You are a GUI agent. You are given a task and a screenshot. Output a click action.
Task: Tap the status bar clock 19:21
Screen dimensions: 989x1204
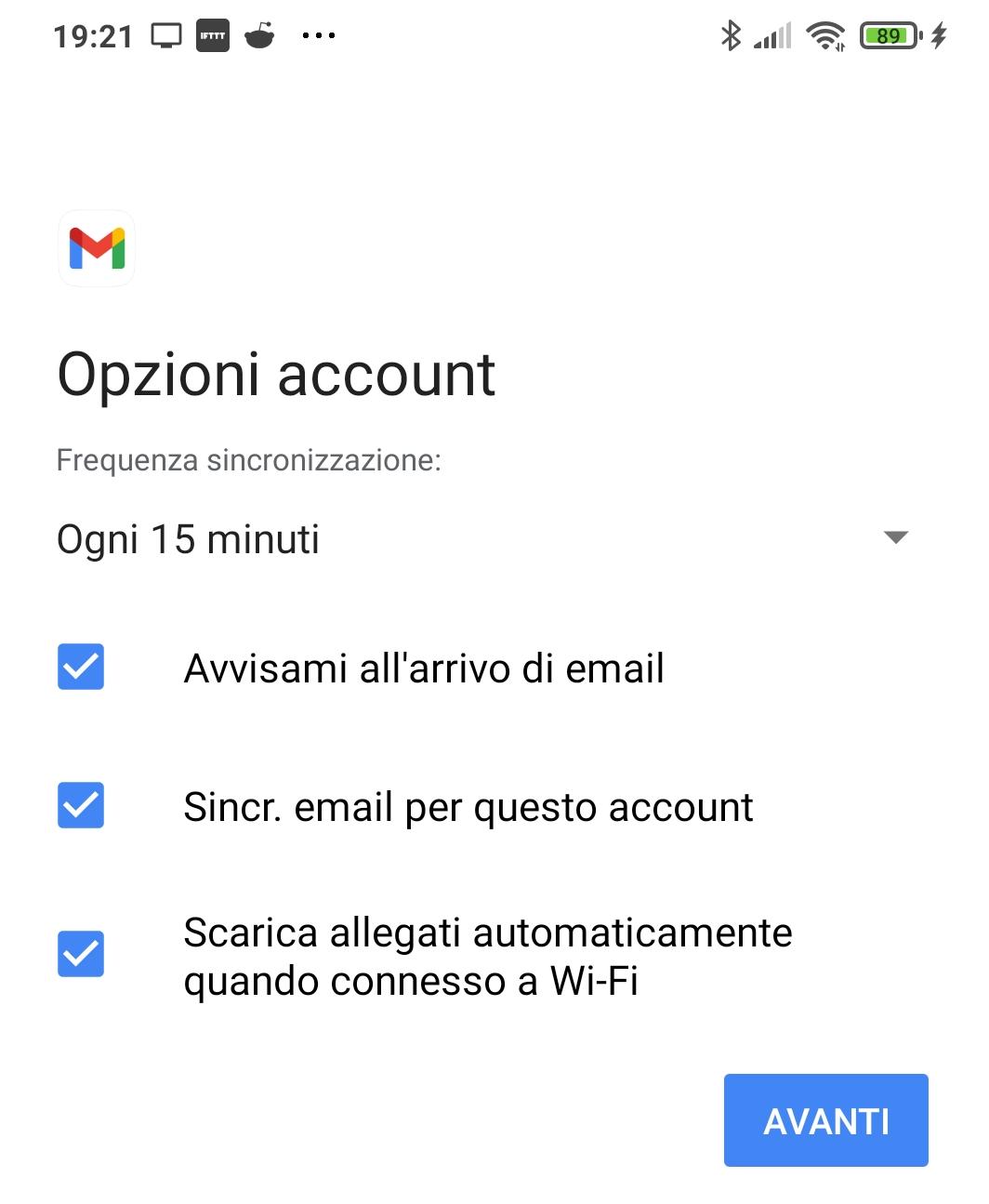tap(94, 36)
